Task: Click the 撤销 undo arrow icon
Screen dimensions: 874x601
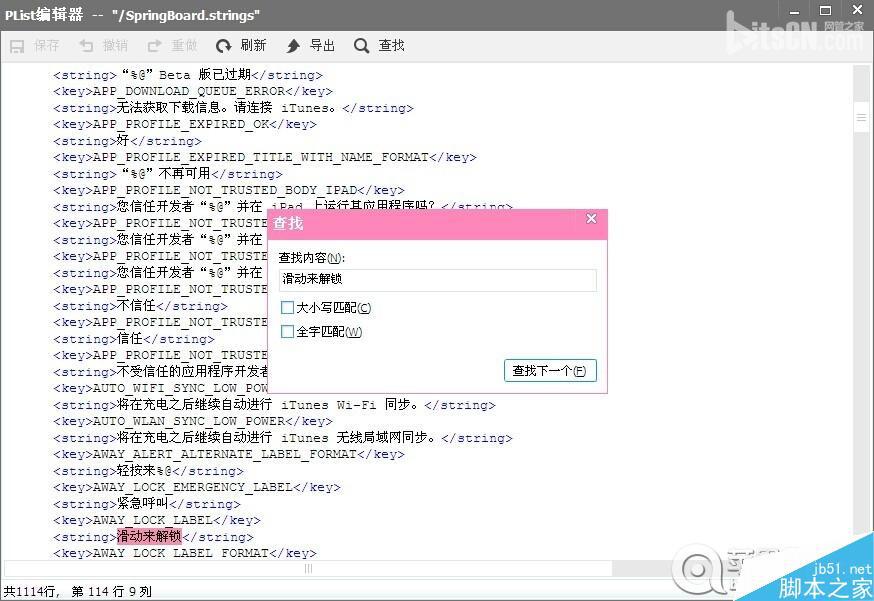Action: pos(86,46)
